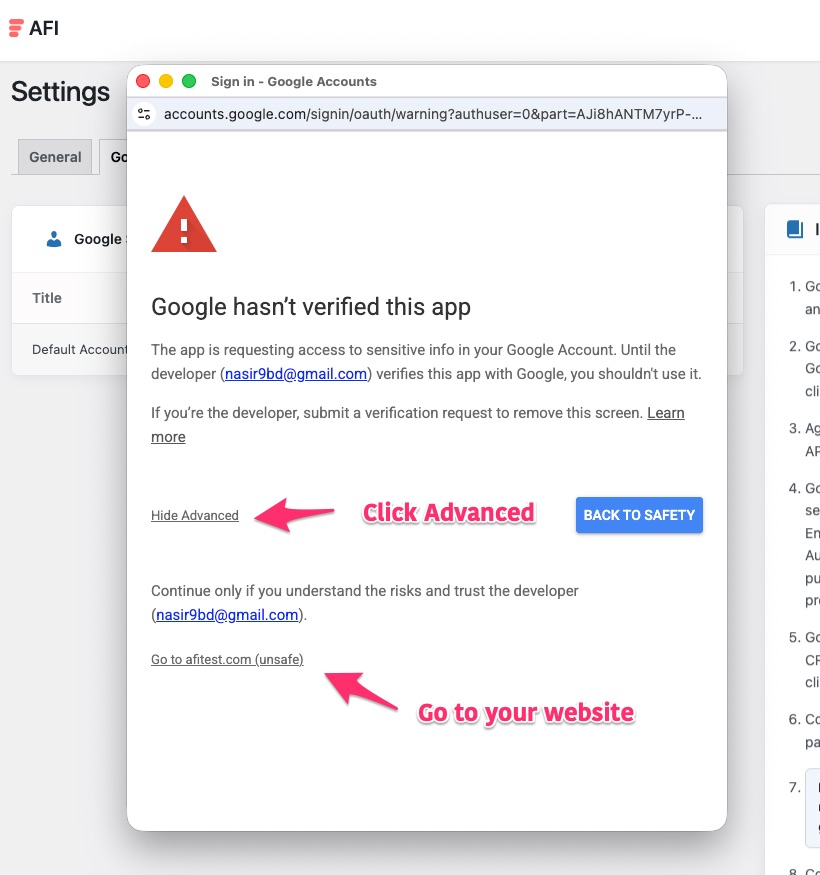820x875 pixels.
Task: Click the Google account person icon
Action: coord(54,239)
